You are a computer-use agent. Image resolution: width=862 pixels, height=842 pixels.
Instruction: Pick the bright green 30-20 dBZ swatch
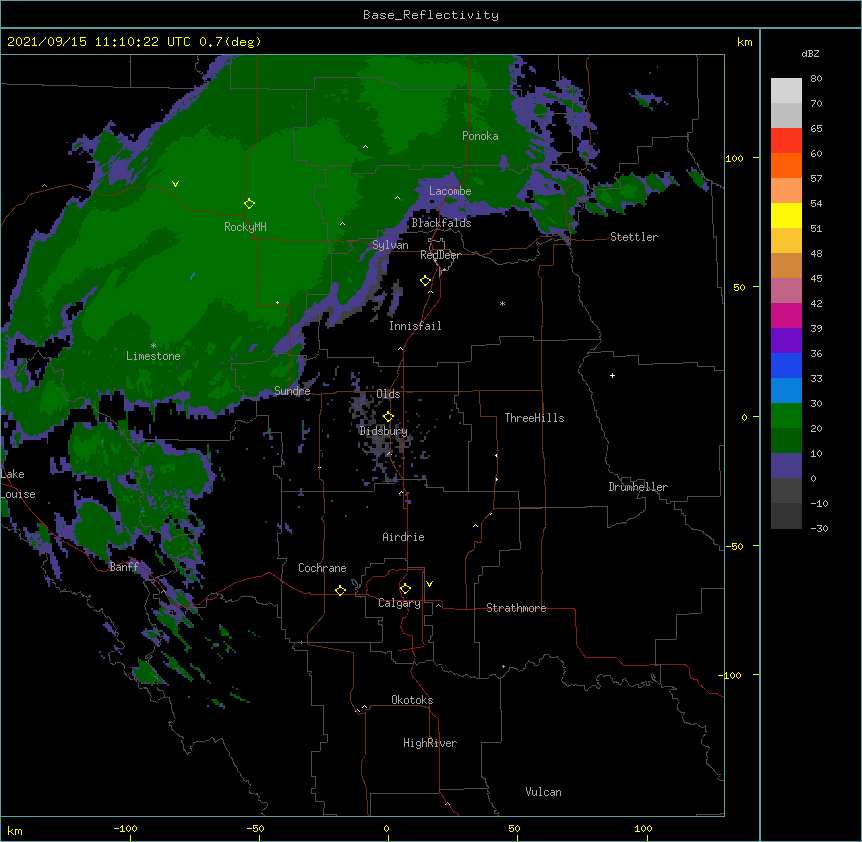tap(786, 416)
